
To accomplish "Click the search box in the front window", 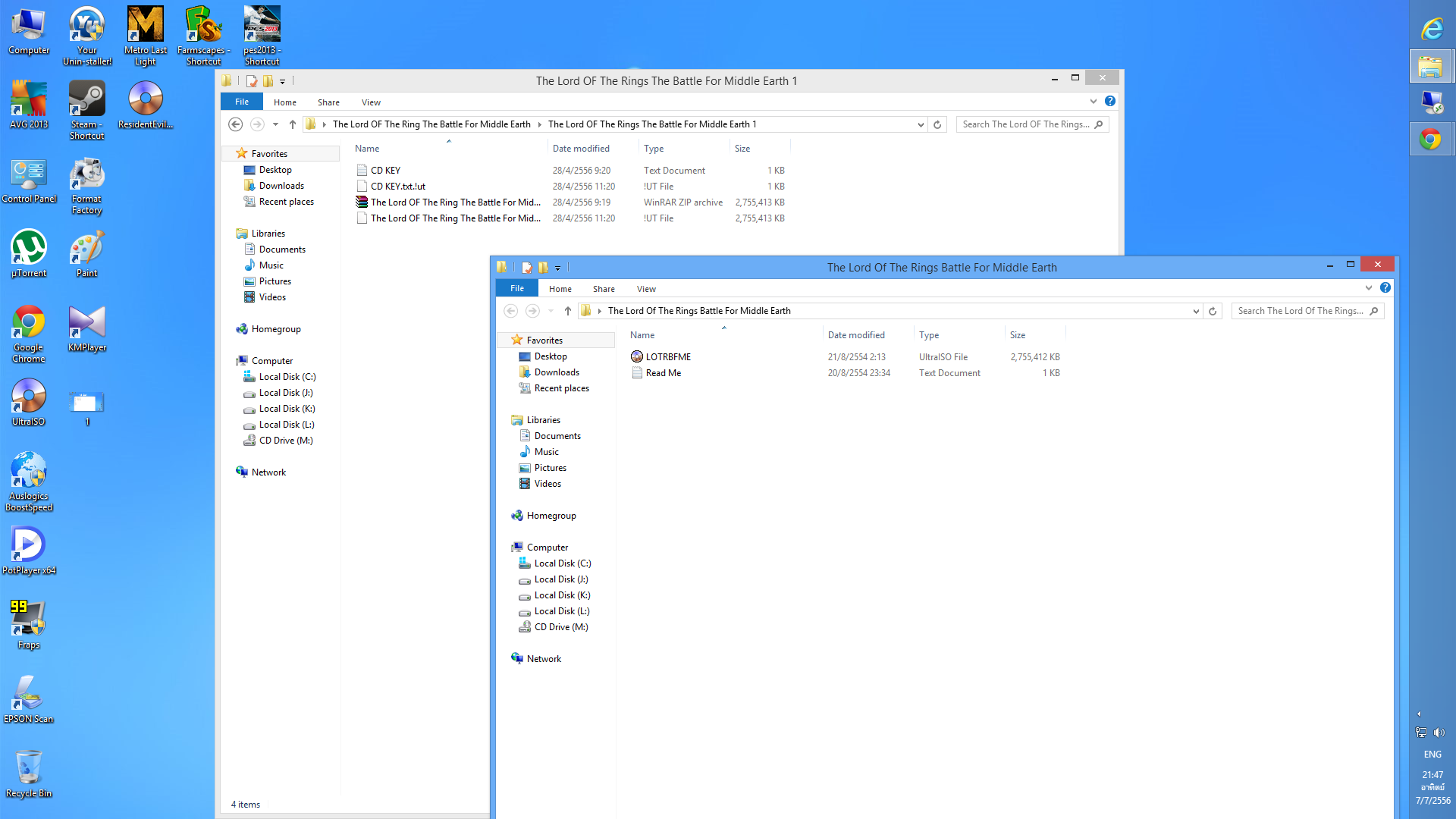I will (x=1300, y=311).
